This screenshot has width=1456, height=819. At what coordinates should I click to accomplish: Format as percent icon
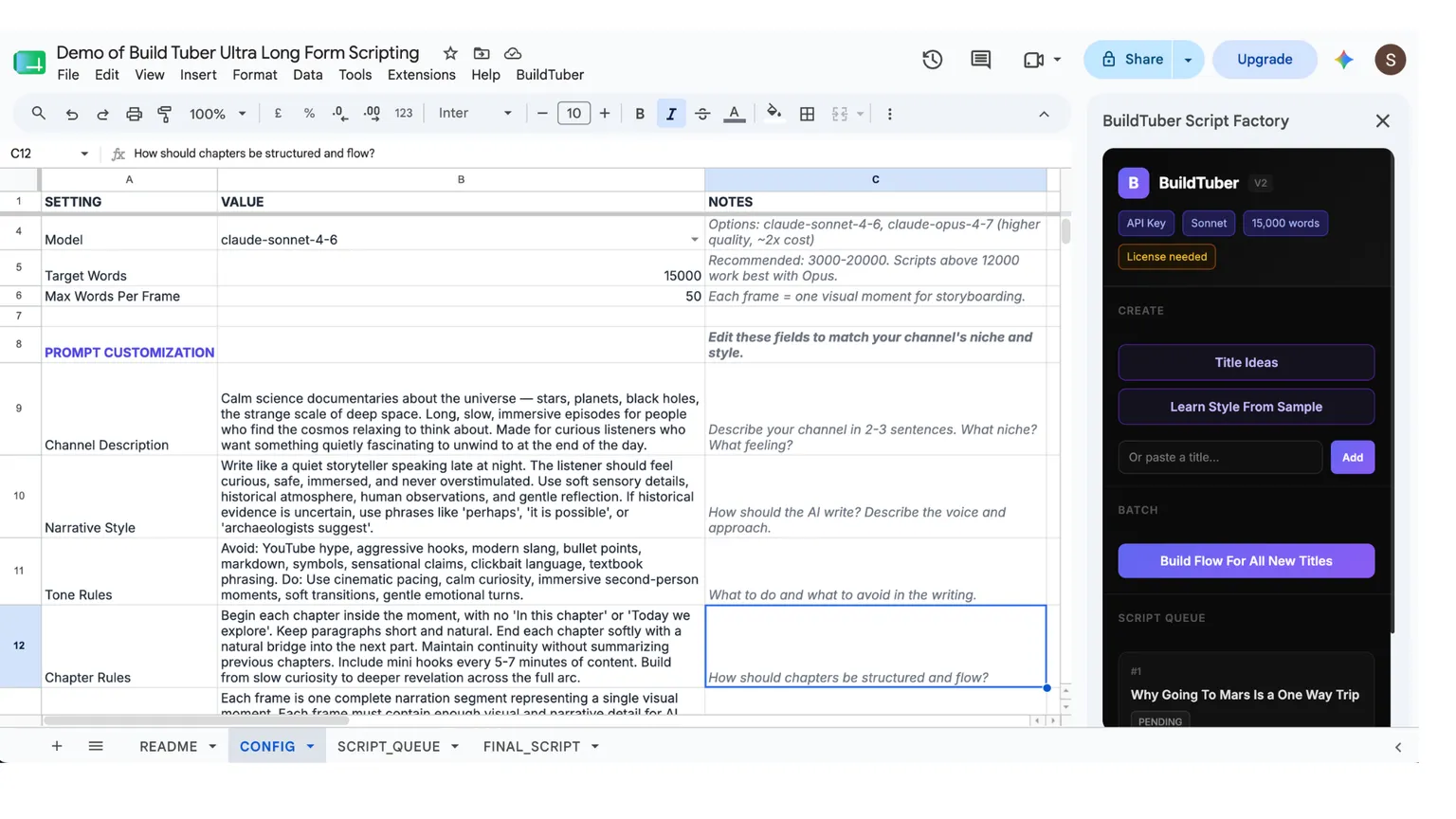(x=309, y=114)
